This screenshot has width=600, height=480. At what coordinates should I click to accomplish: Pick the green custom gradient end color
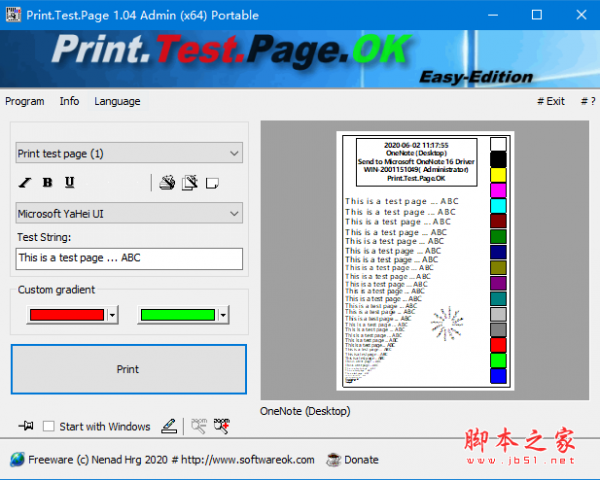[x=178, y=315]
